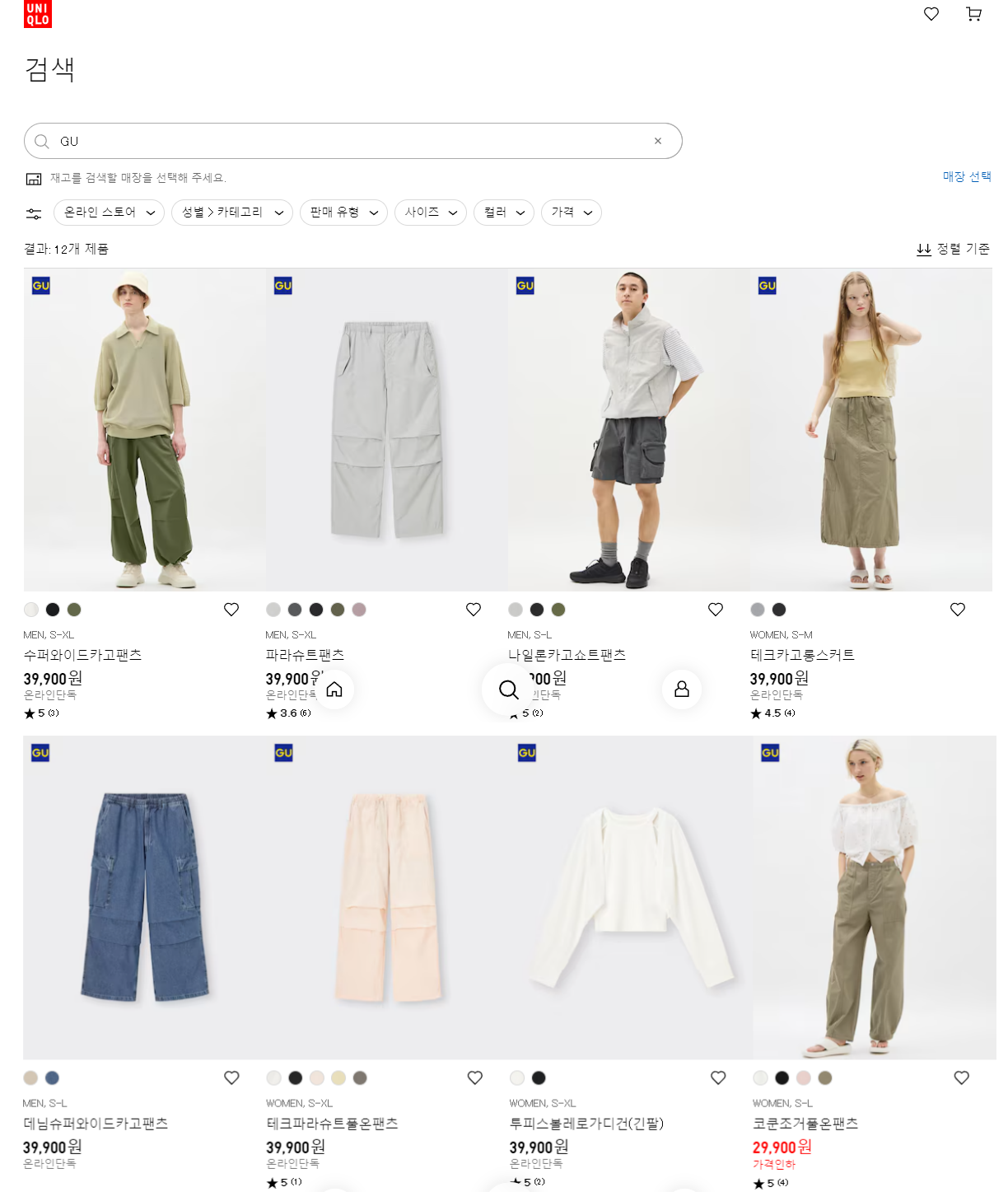1008x1192 pixels.
Task: Open 파라슈트팬츠 product title
Action: (x=305, y=655)
